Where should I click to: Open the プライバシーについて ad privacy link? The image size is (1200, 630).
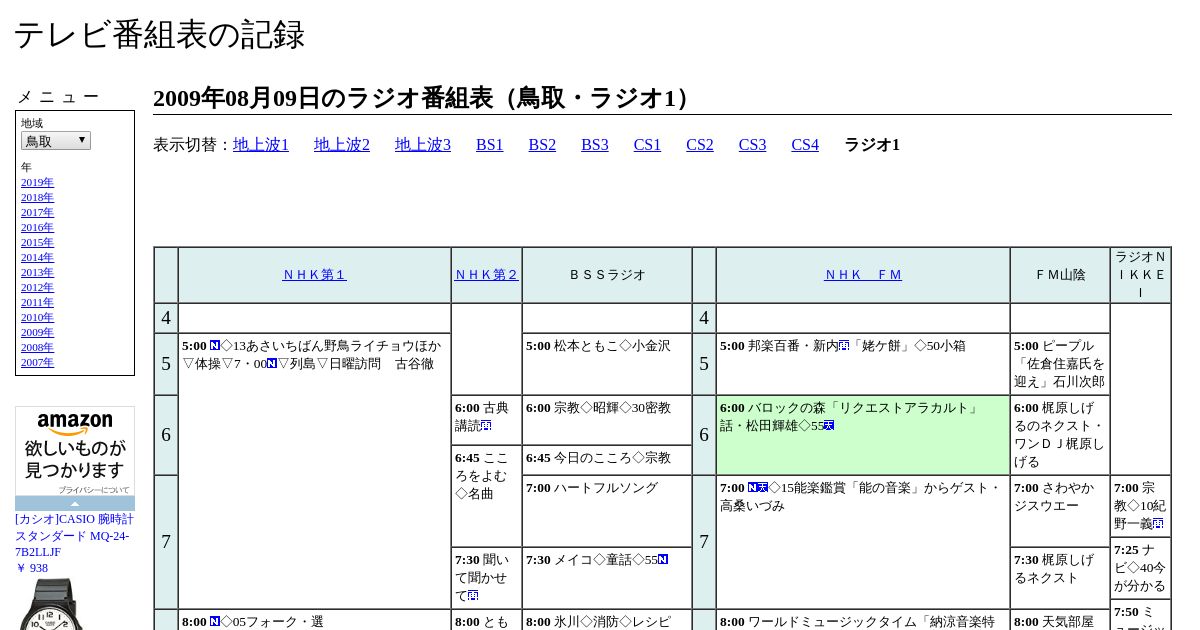94,490
